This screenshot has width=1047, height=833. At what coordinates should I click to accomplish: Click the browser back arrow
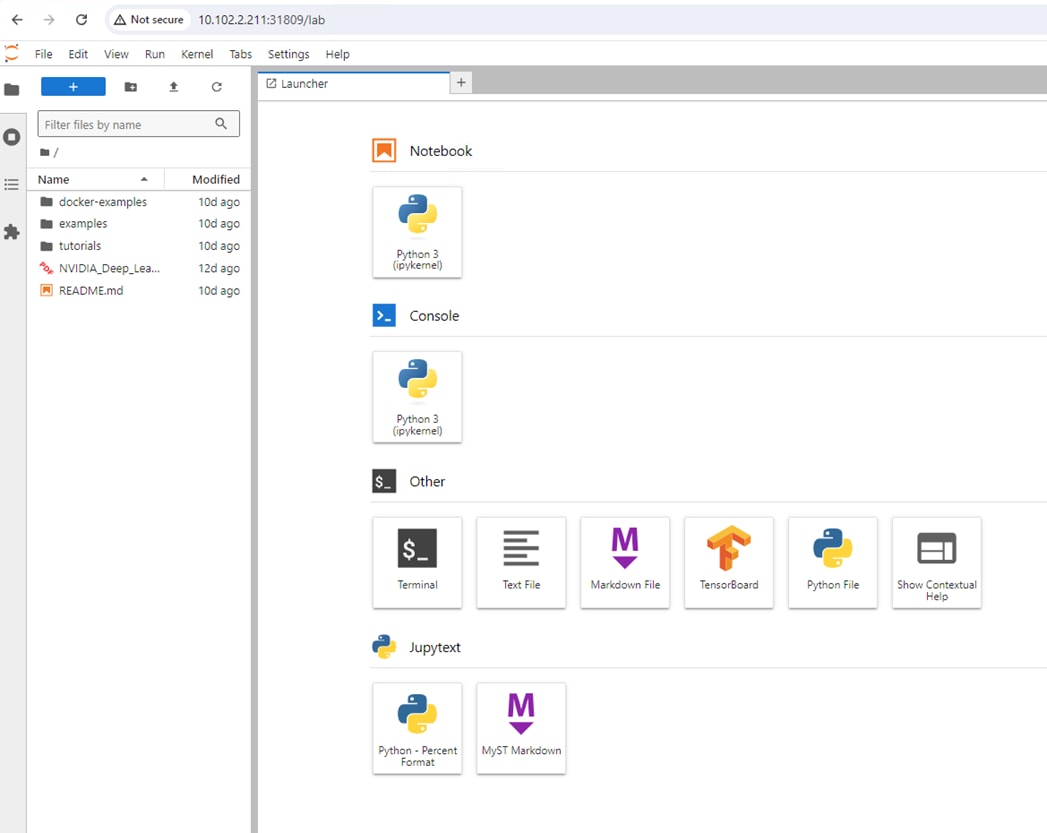click(17, 19)
